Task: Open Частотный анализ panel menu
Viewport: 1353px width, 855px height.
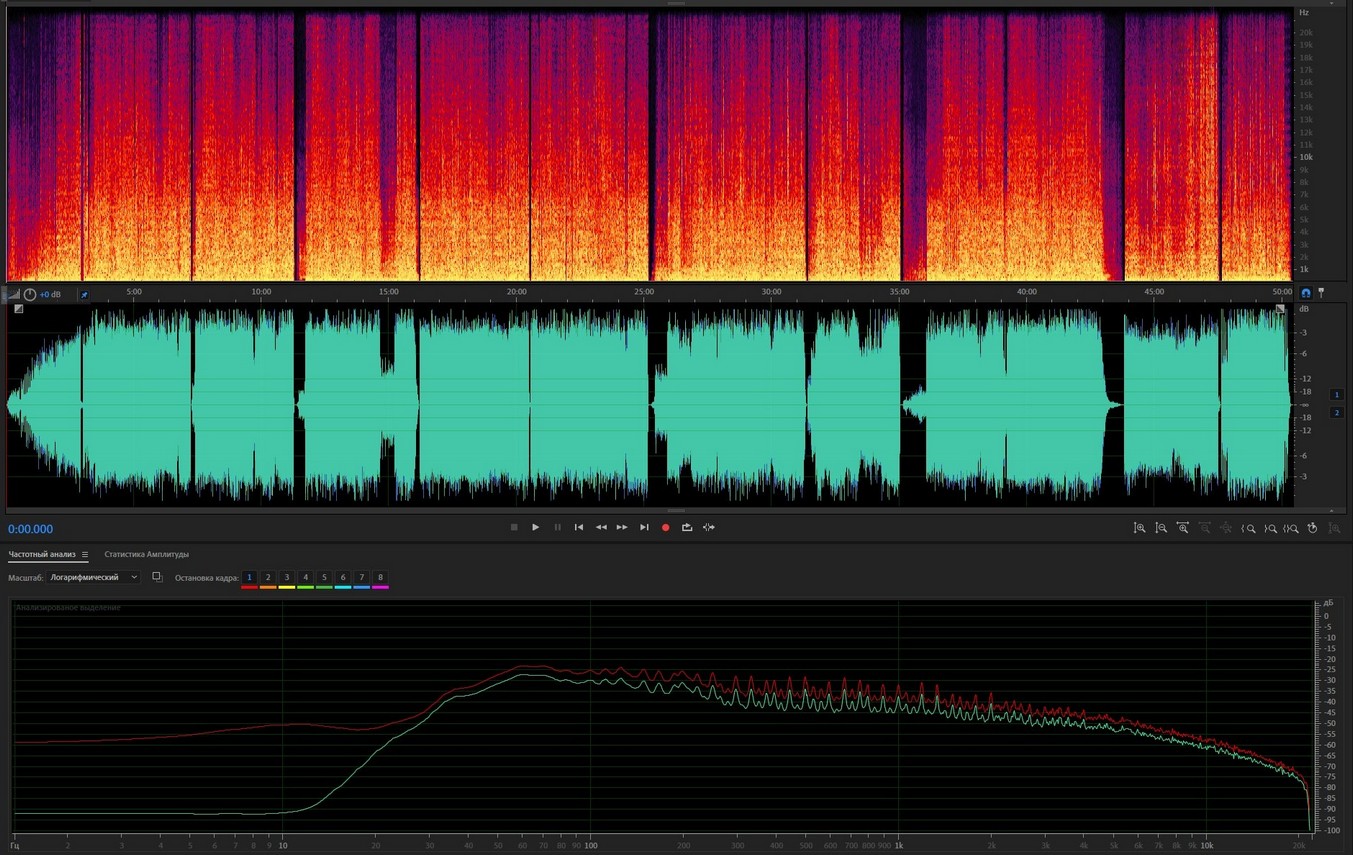Action: click(x=85, y=554)
